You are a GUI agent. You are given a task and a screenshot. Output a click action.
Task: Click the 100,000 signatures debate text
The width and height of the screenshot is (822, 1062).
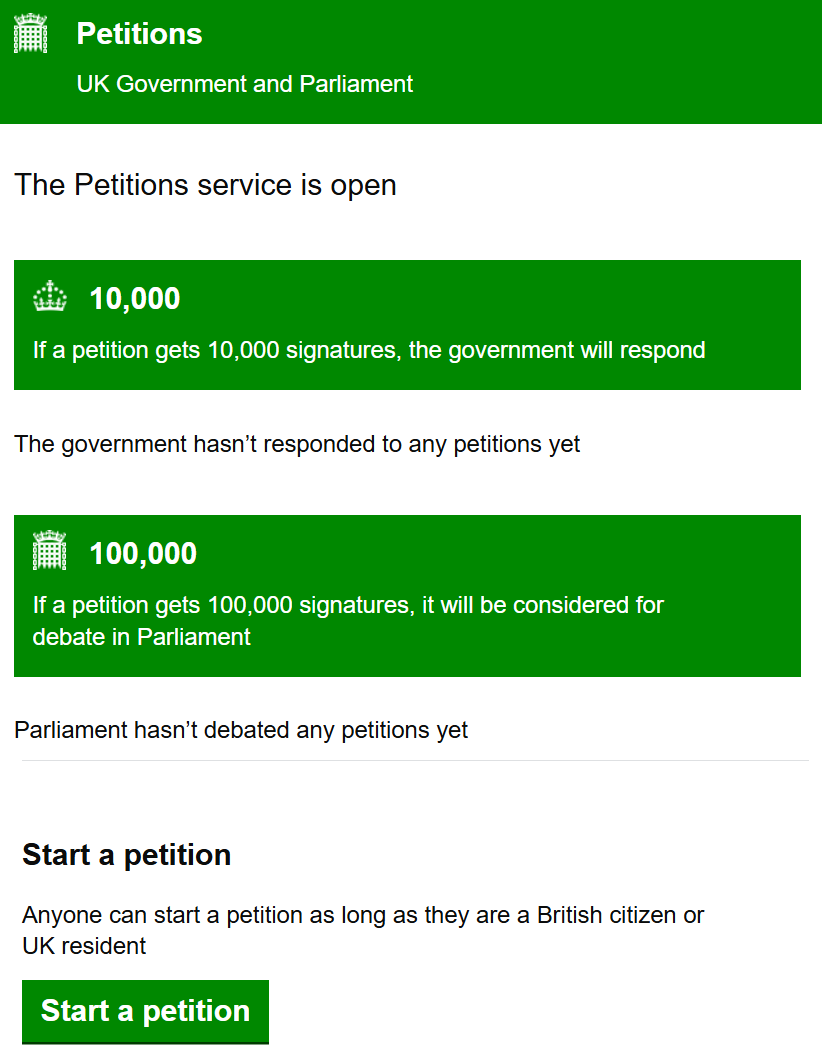(348, 605)
